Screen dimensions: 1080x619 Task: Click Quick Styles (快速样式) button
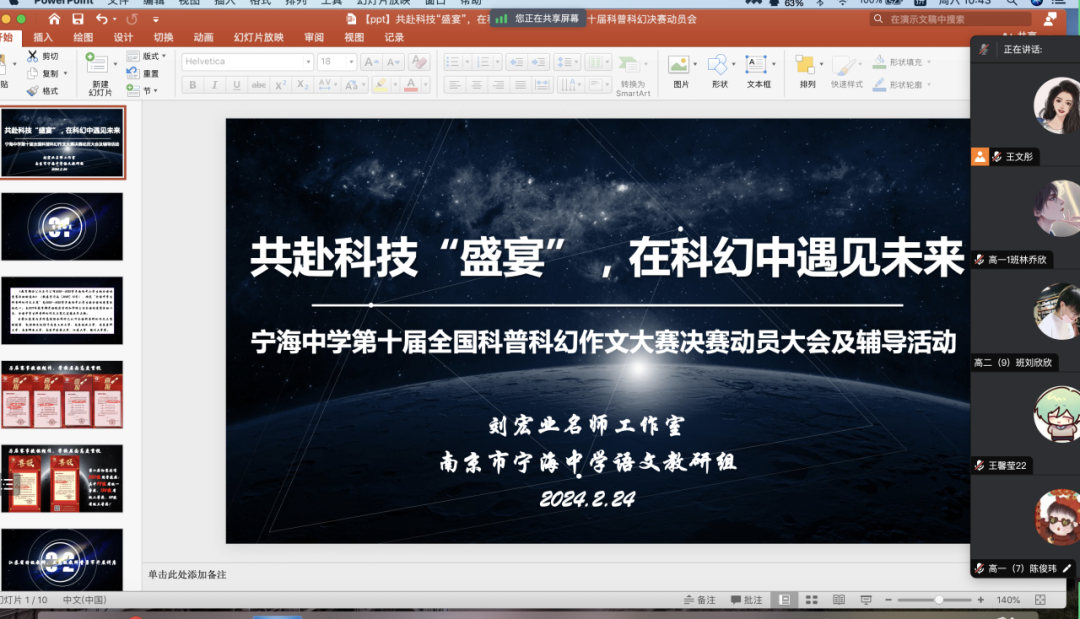(x=847, y=72)
